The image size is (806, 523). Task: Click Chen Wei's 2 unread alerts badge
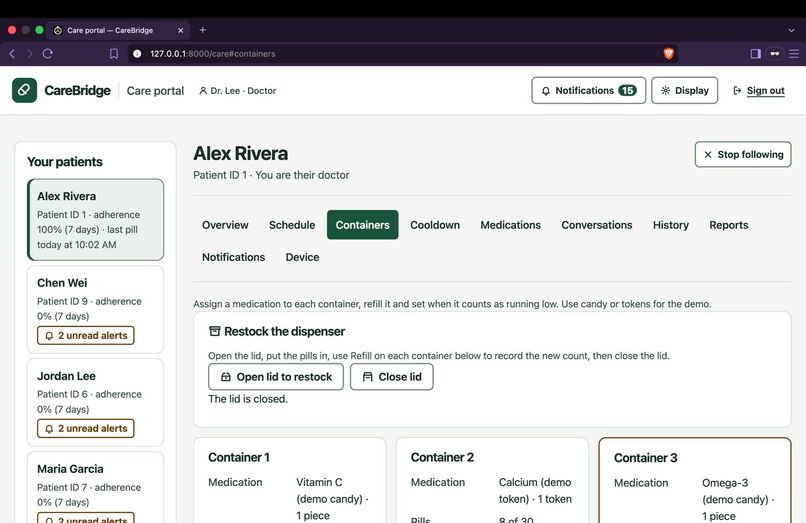click(86, 335)
